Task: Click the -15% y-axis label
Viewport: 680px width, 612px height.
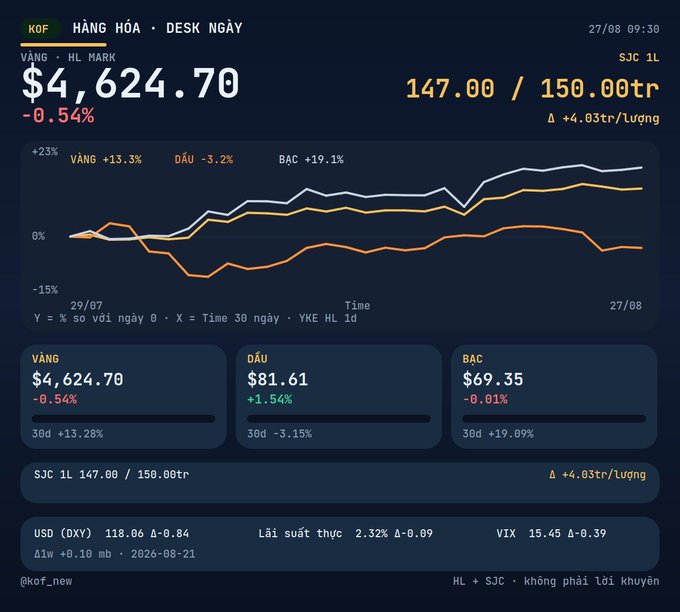Action: [x=45, y=290]
